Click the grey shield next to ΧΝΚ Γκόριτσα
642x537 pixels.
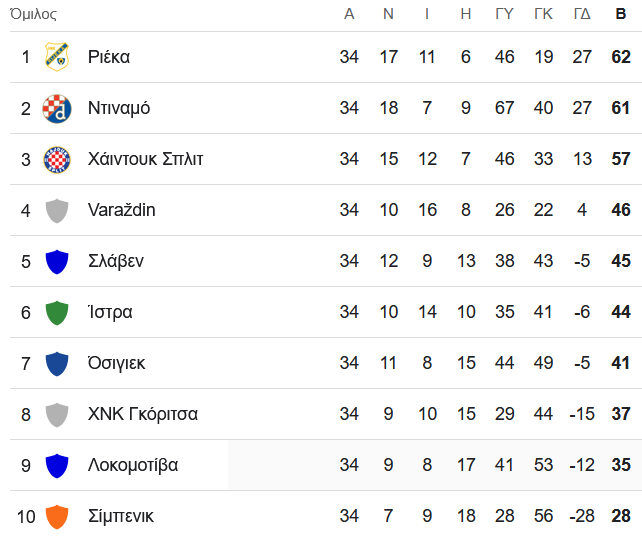pos(57,414)
